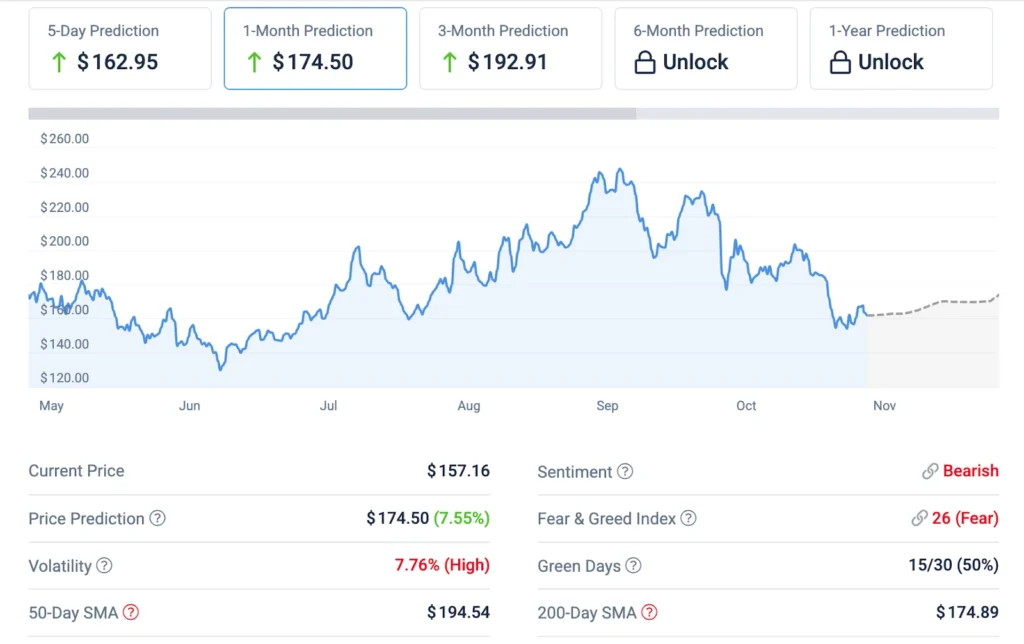This screenshot has height=644, width=1024.
Task: Unlock the 6-Month Prediction
Action: point(696,63)
